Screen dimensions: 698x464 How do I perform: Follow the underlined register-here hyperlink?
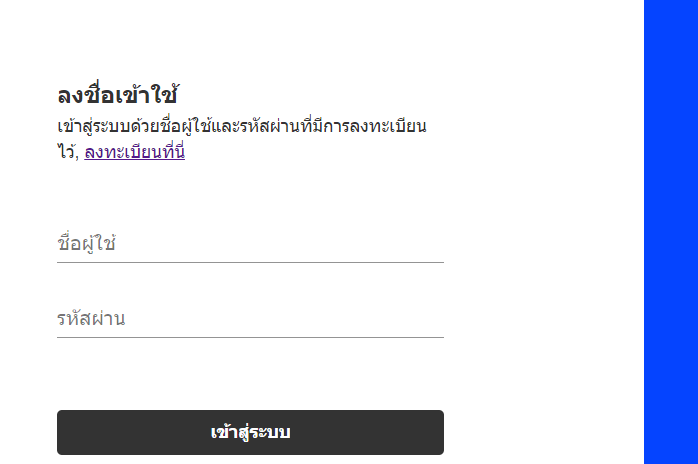point(134,152)
